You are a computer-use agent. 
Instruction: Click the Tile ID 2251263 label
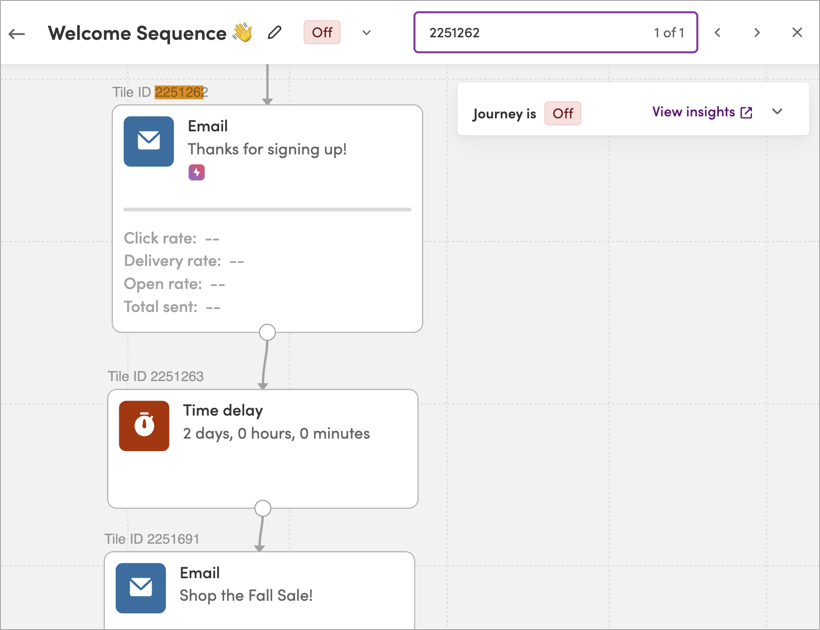(155, 376)
